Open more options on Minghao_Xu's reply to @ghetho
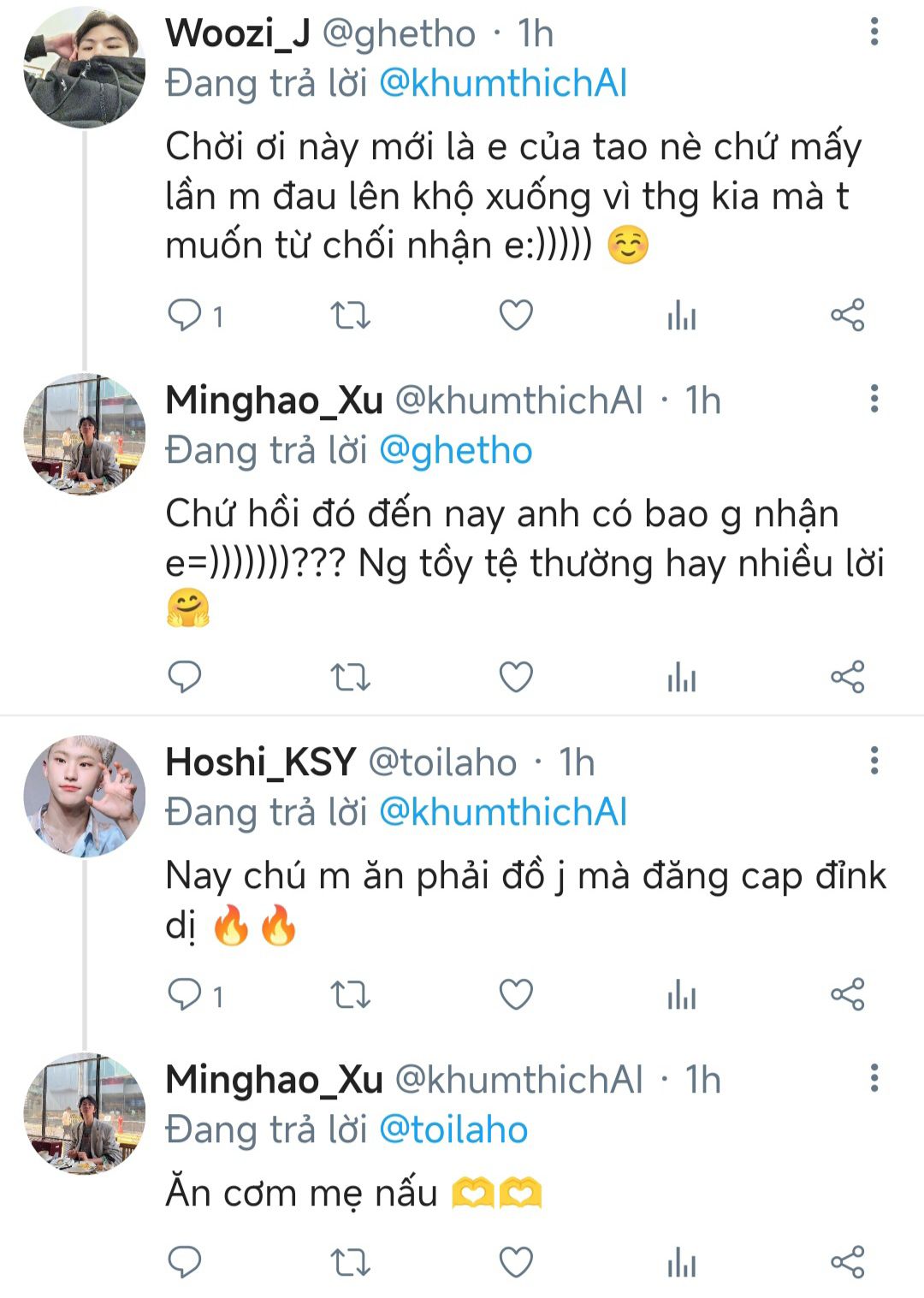The width and height of the screenshot is (924, 1298). coord(874,399)
